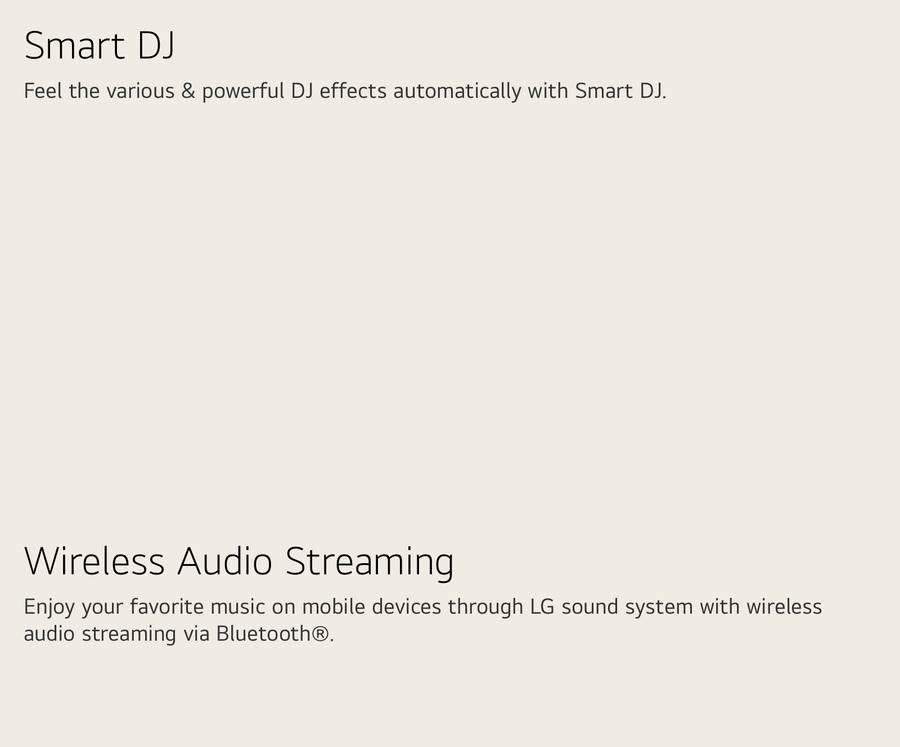
Task: Click the words "sound system" in the paragraph
Action: pyautogui.click(x=627, y=607)
